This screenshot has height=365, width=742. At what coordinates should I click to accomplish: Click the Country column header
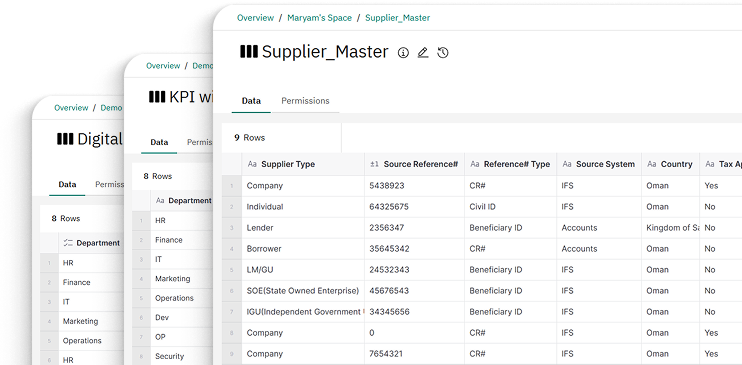click(671, 164)
